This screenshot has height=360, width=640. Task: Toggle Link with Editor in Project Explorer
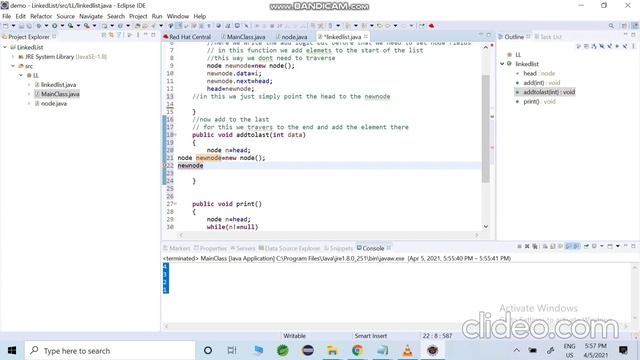coord(111,36)
